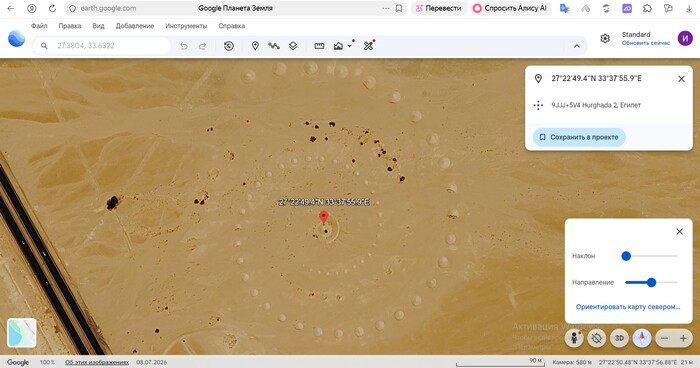Viewport: 700px width, 368px height.
Task: Open the Вид menu
Action: click(x=98, y=26)
